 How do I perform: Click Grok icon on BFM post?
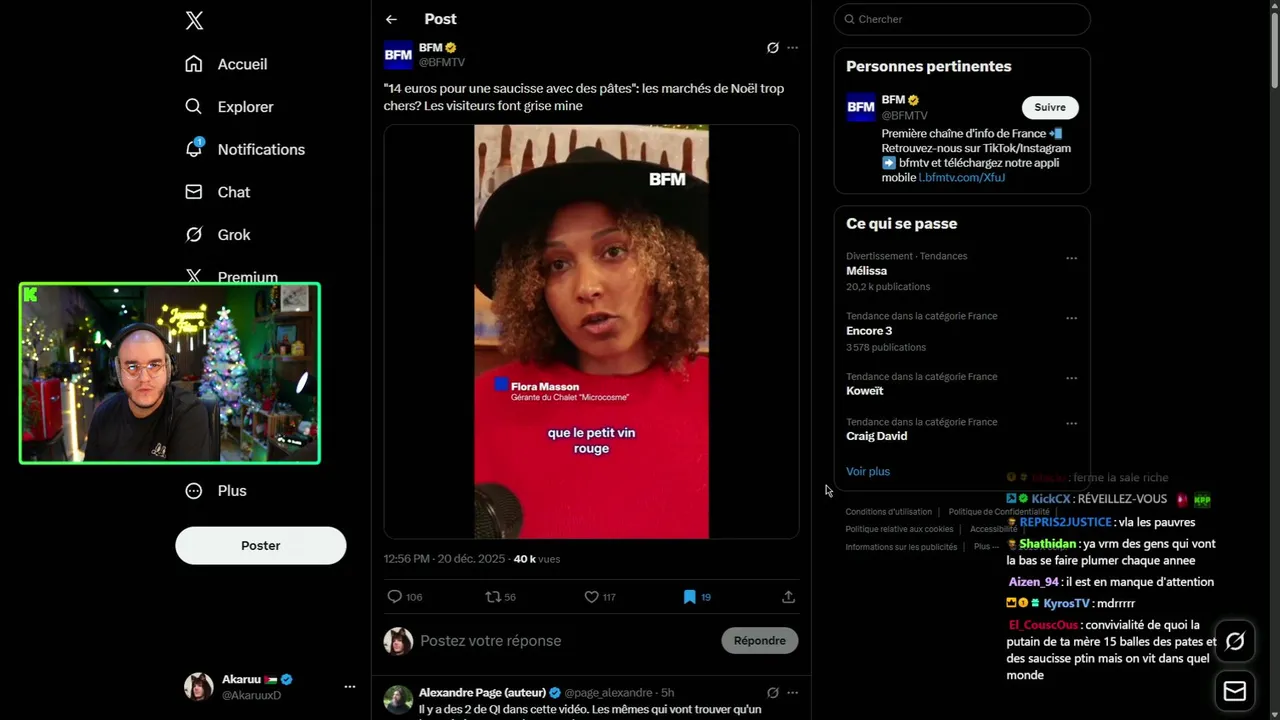[772, 48]
